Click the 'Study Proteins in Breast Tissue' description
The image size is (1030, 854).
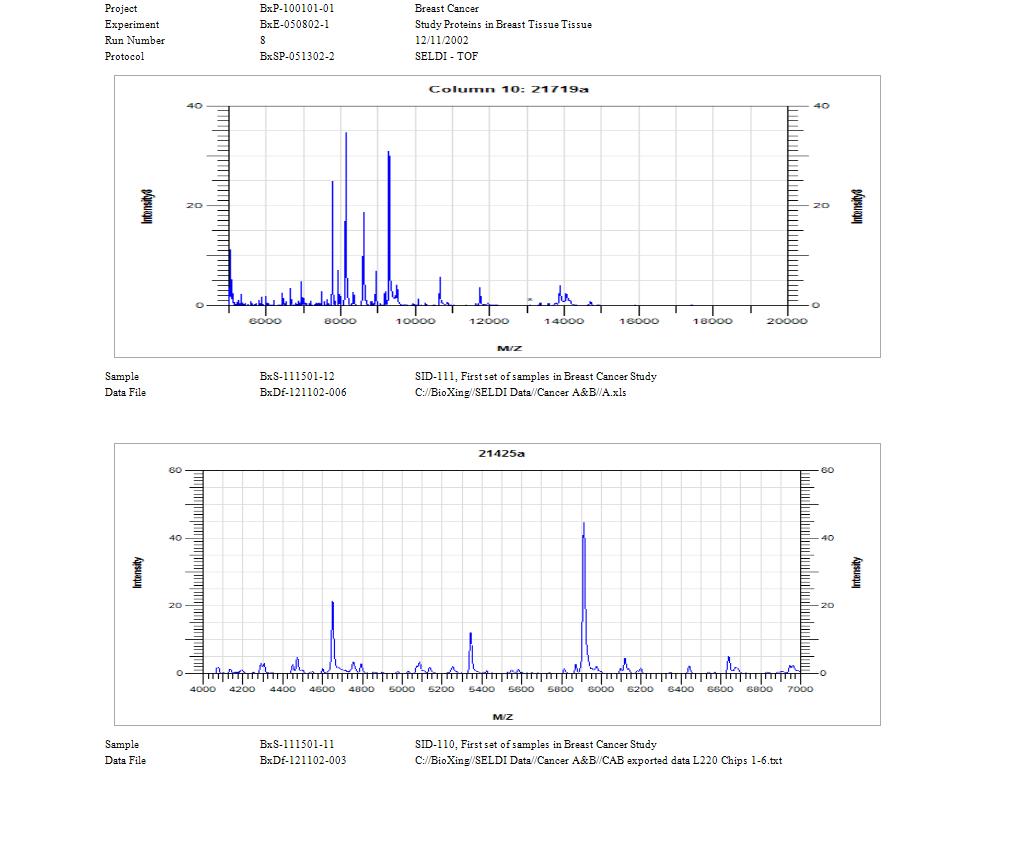coord(503,24)
